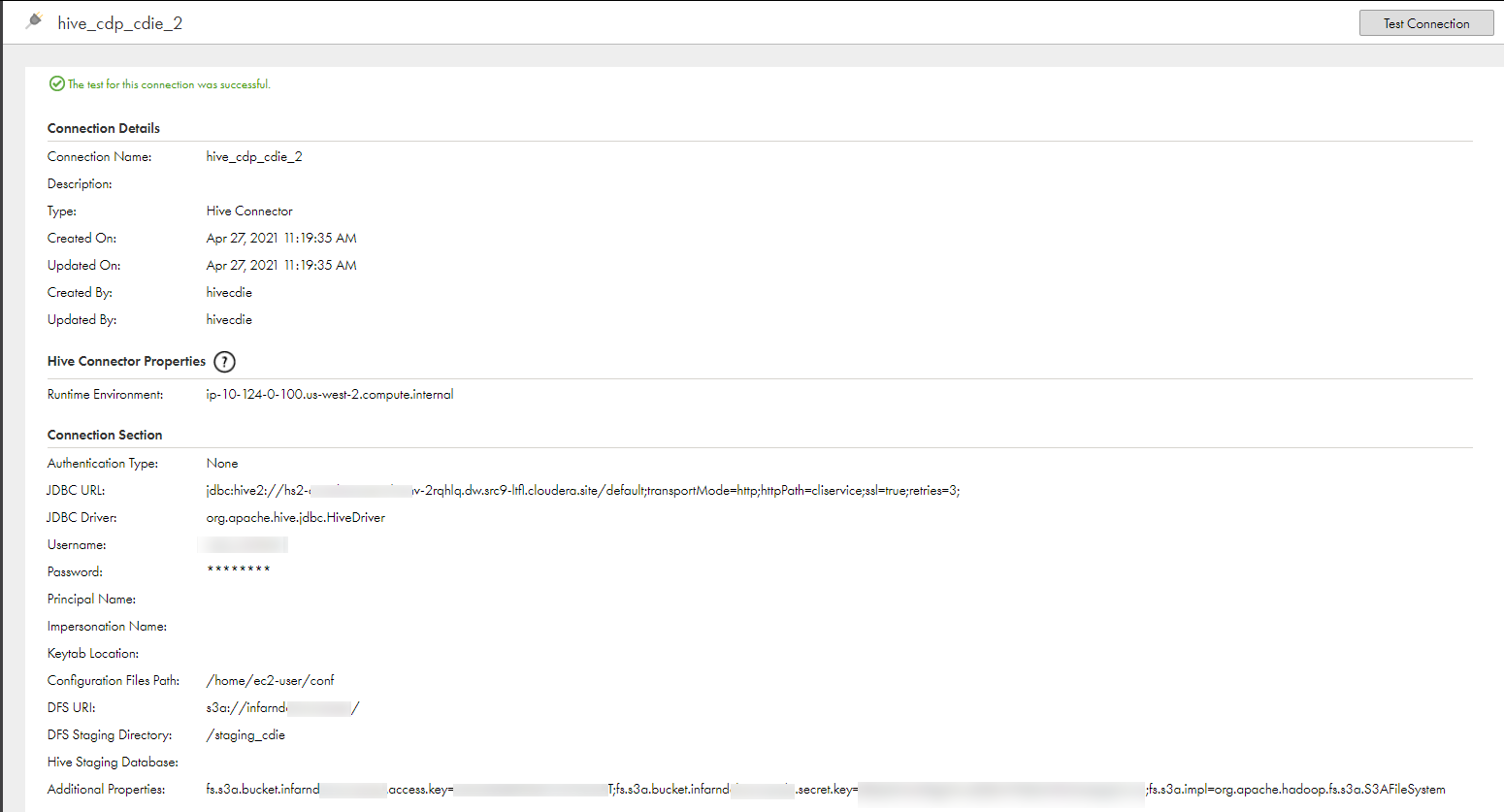
Task: Select the JDBC URL value
Action: (x=583, y=490)
